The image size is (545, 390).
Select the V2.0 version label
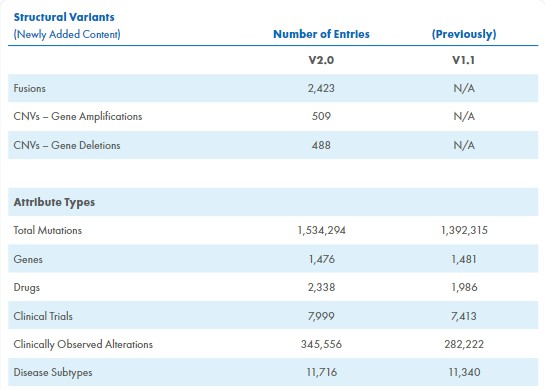point(321,60)
